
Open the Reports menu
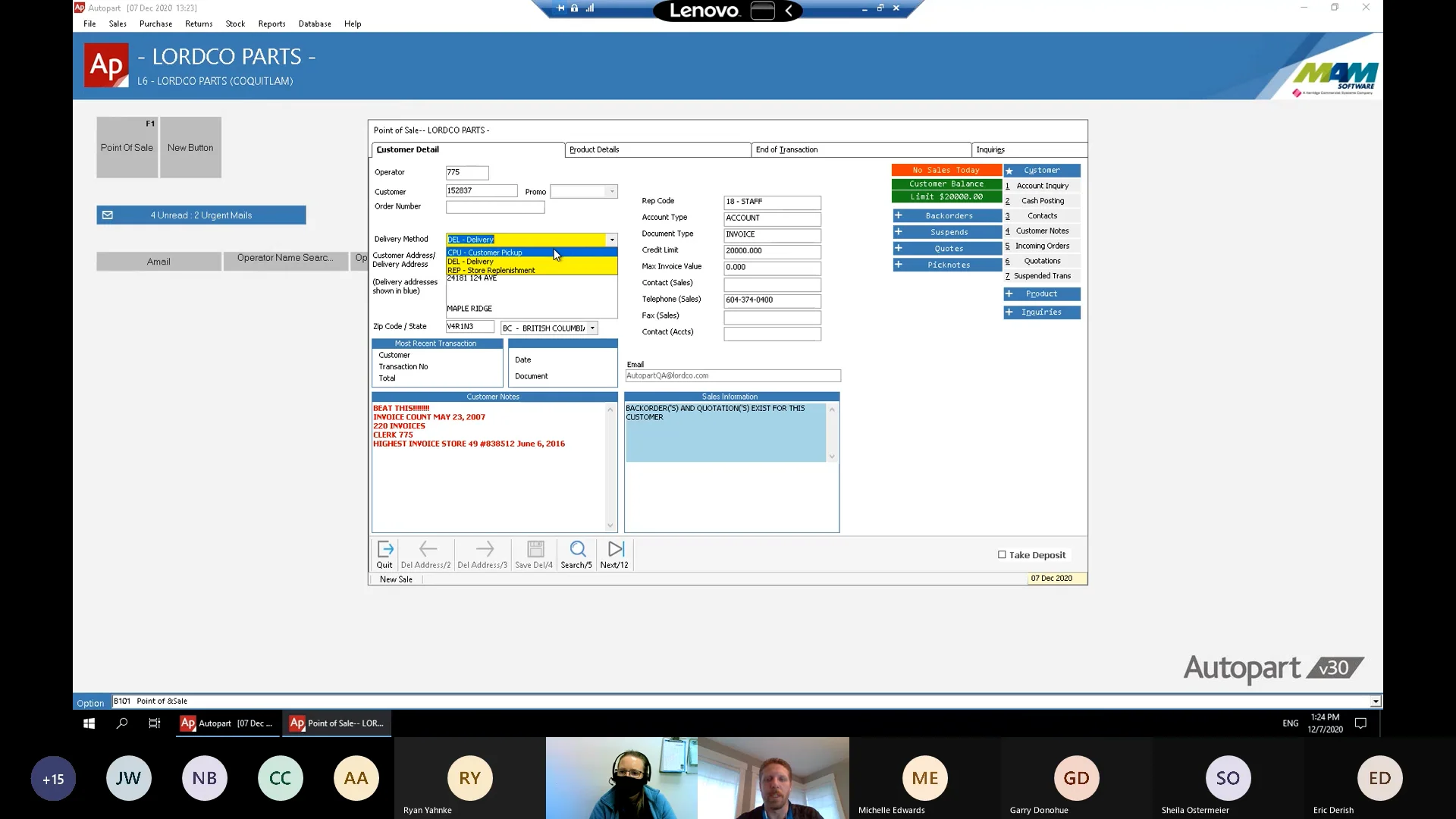271,24
